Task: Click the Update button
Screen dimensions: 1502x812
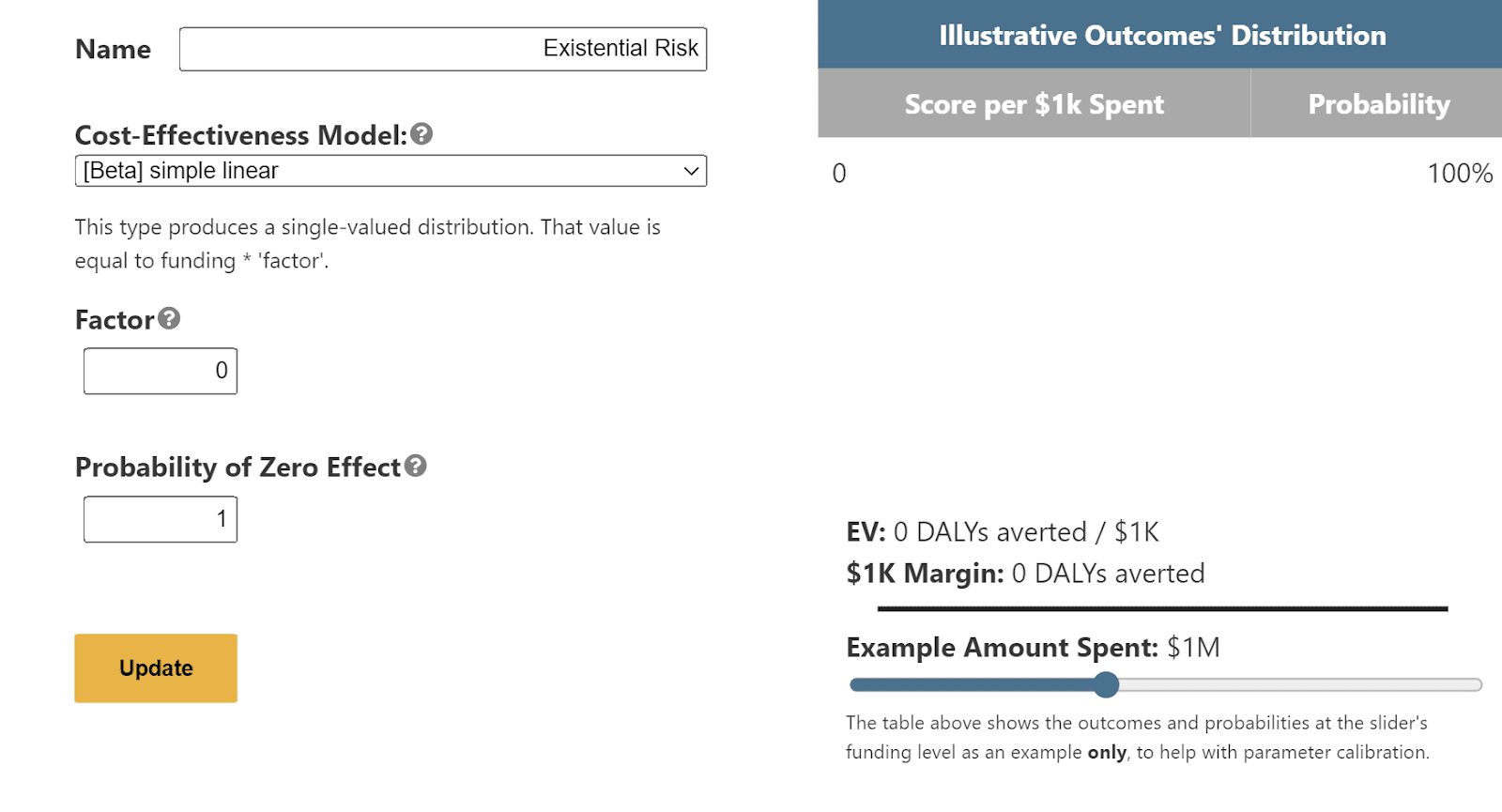Action: [x=156, y=668]
